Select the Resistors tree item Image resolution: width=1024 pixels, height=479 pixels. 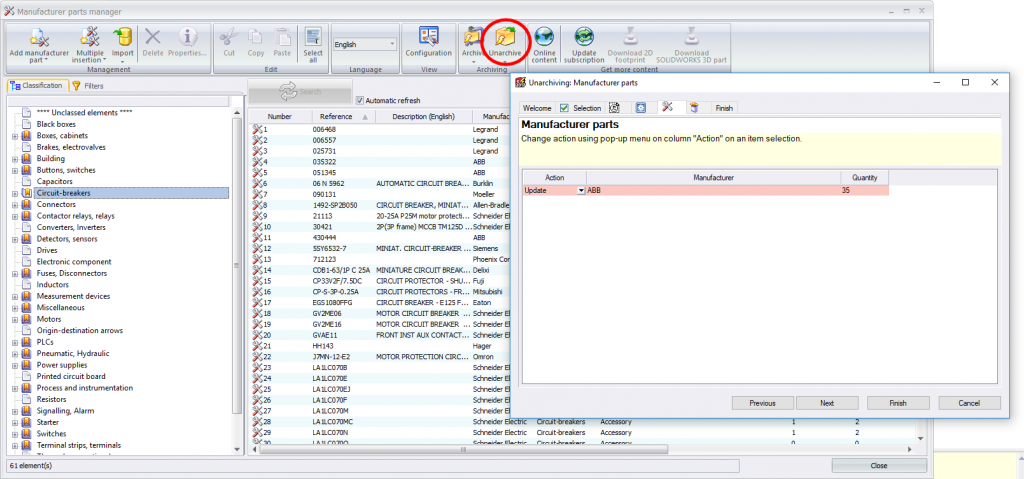[51, 399]
